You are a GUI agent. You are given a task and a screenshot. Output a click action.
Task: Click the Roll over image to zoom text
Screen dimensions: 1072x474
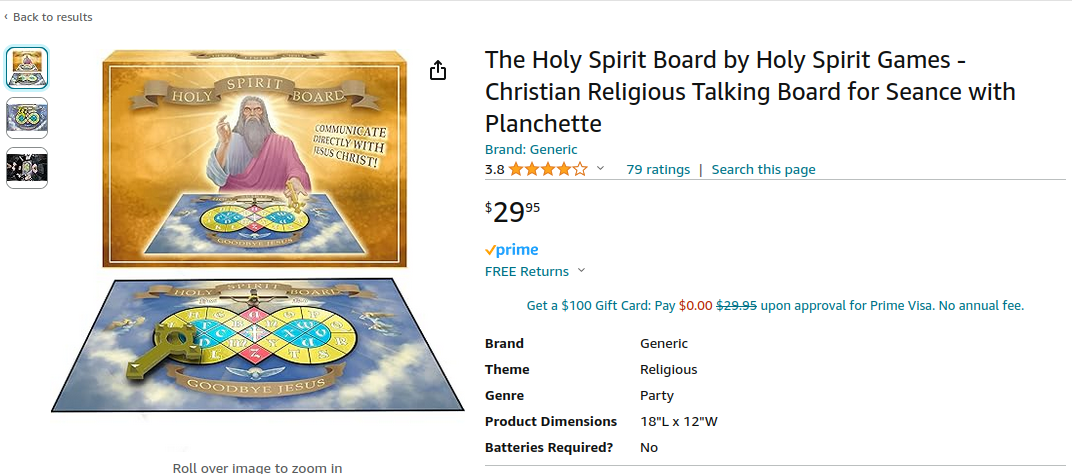pyautogui.click(x=257, y=467)
